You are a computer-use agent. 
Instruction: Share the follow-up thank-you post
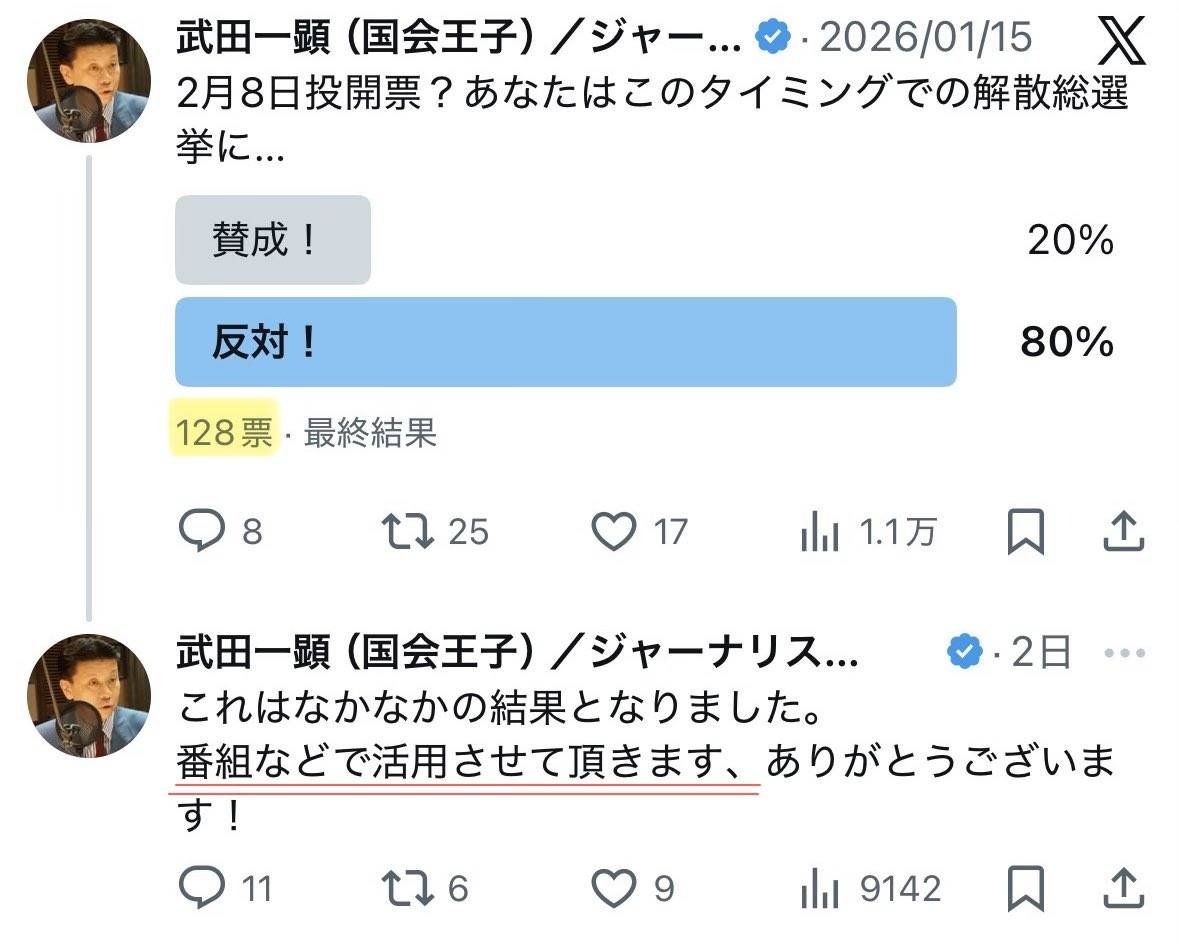tap(1123, 887)
